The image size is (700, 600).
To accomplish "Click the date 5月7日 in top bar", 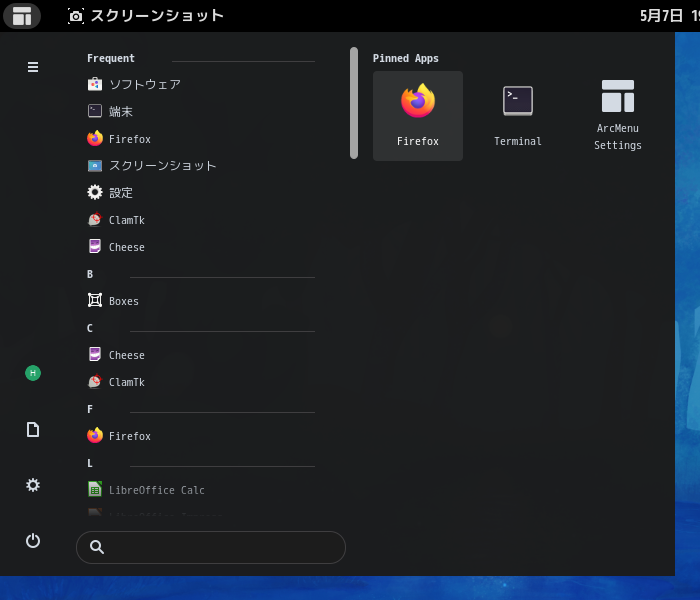I will (x=661, y=16).
